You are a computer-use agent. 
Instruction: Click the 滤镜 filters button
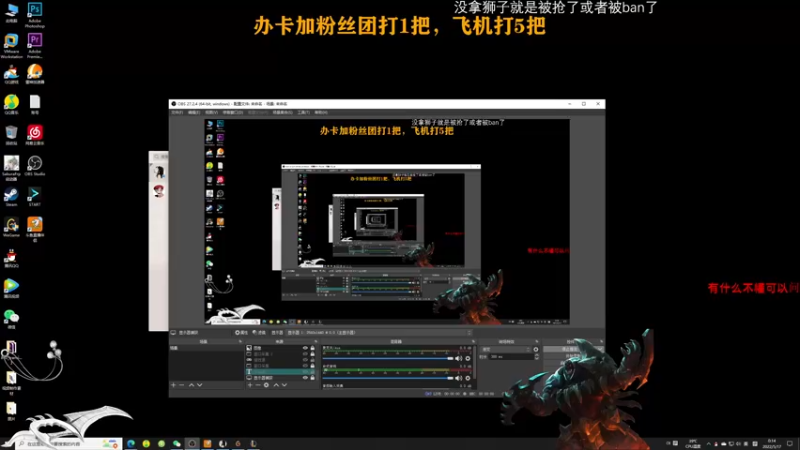coord(259,333)
